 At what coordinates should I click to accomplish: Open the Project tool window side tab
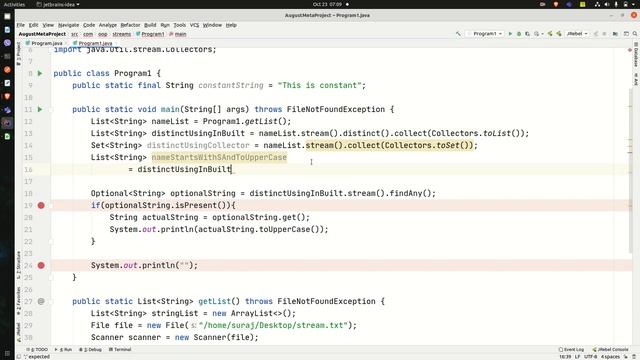[18, 54]
